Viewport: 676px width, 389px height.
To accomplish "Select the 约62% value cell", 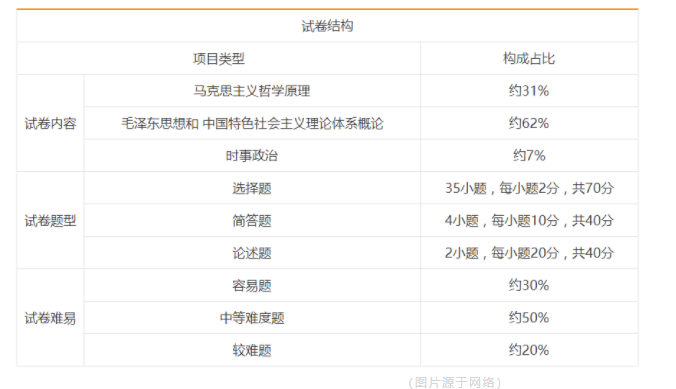I will [x=529, y=123].
